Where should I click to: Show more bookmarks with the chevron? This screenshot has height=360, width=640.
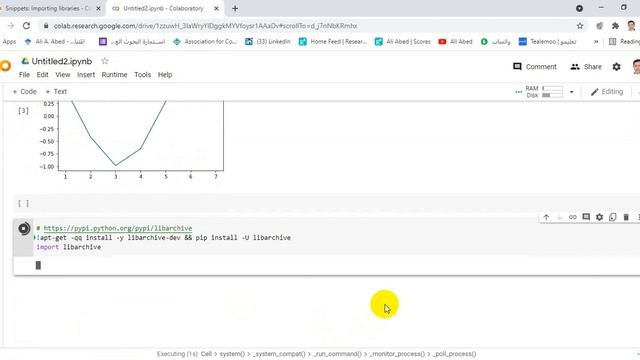(x=596, y=42)
